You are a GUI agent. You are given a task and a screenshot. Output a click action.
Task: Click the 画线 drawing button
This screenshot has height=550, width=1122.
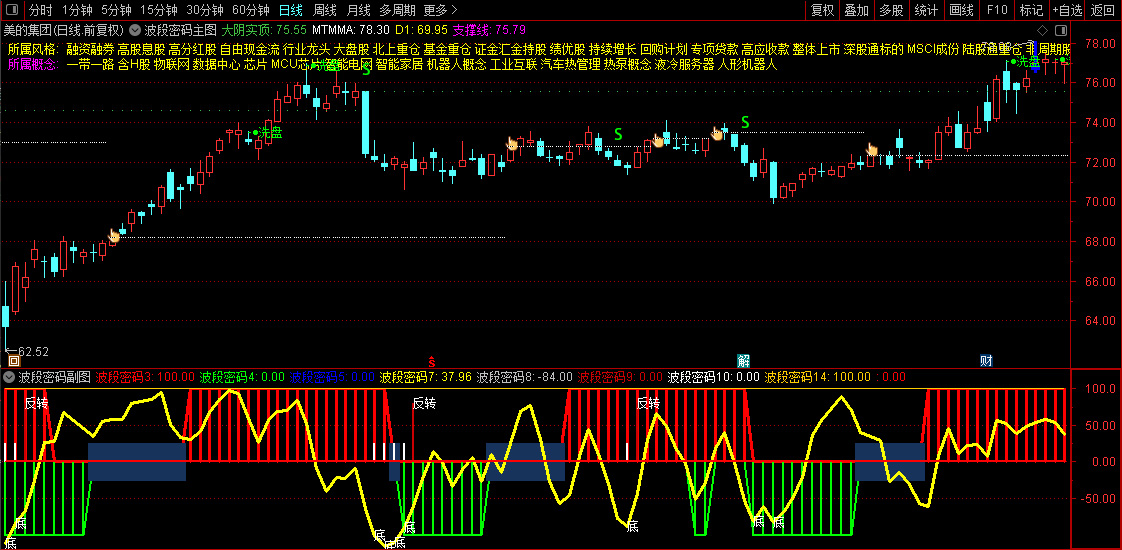[x=961, y=10]
